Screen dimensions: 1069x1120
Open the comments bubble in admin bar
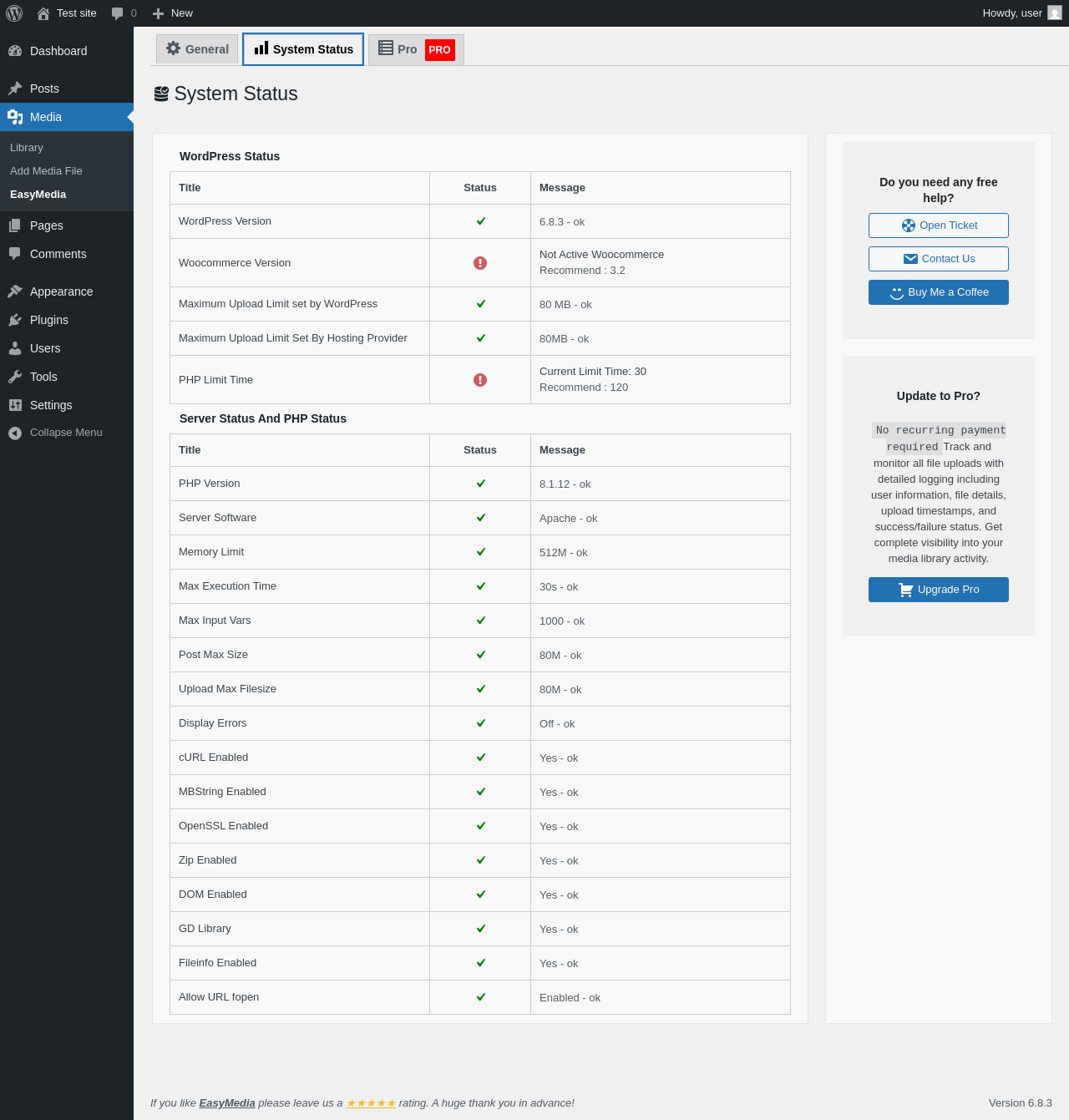(118, 13)
